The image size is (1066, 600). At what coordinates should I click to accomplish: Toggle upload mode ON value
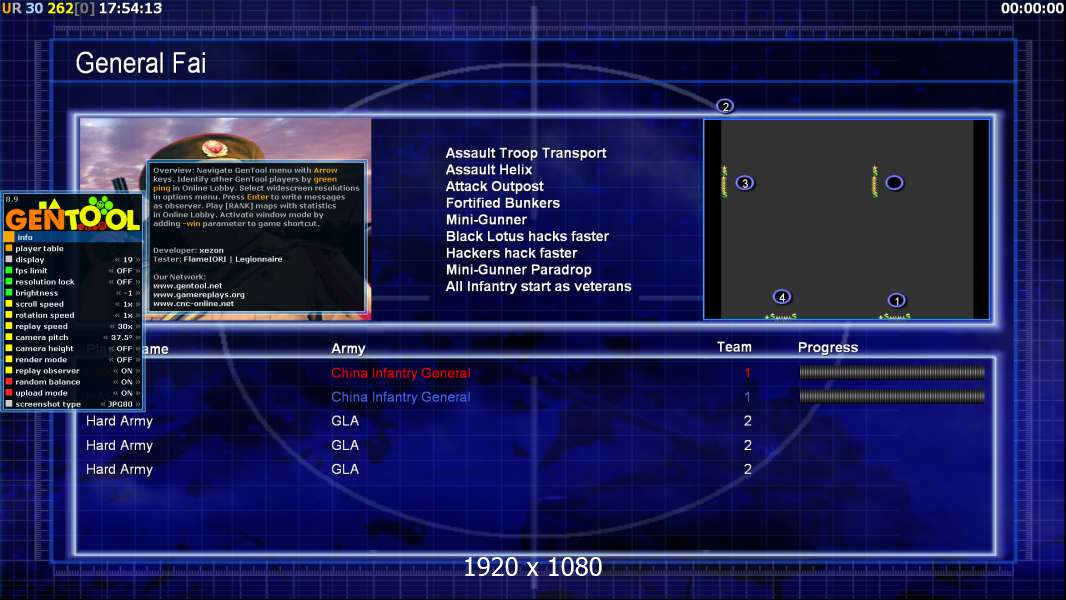[x=126, y=393]
